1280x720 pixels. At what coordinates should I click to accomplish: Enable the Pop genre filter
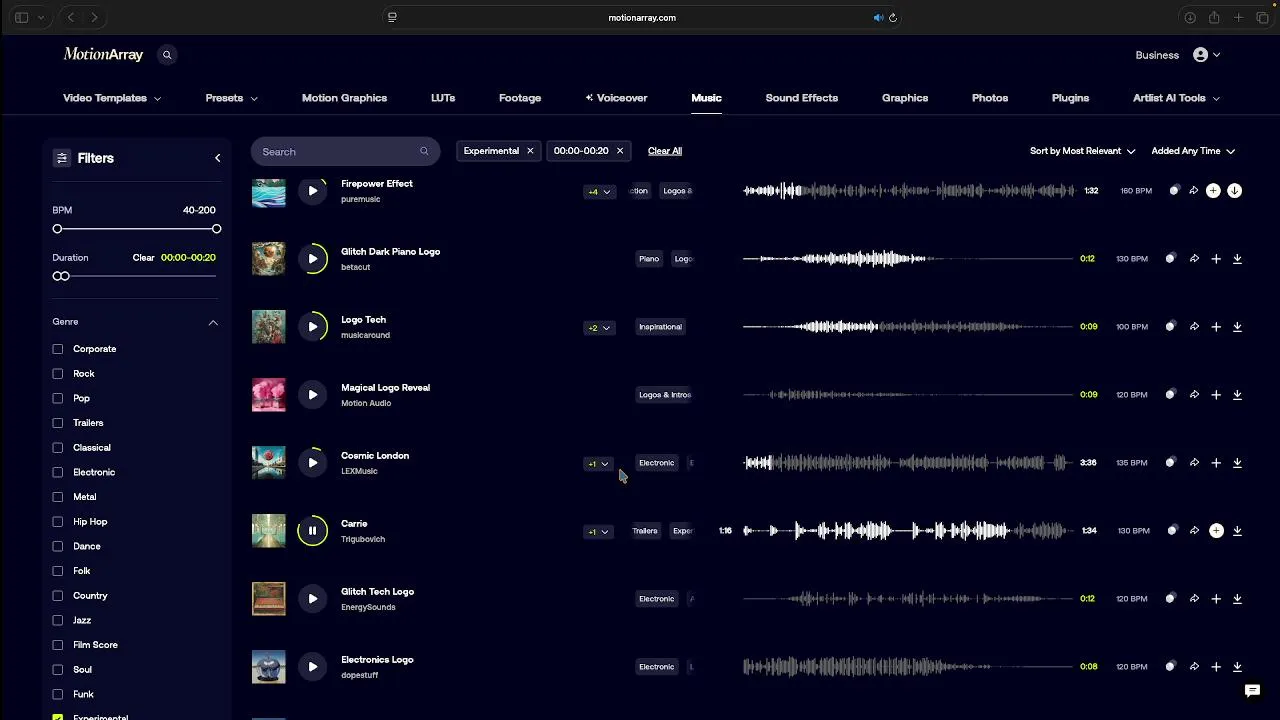point(58,398)
